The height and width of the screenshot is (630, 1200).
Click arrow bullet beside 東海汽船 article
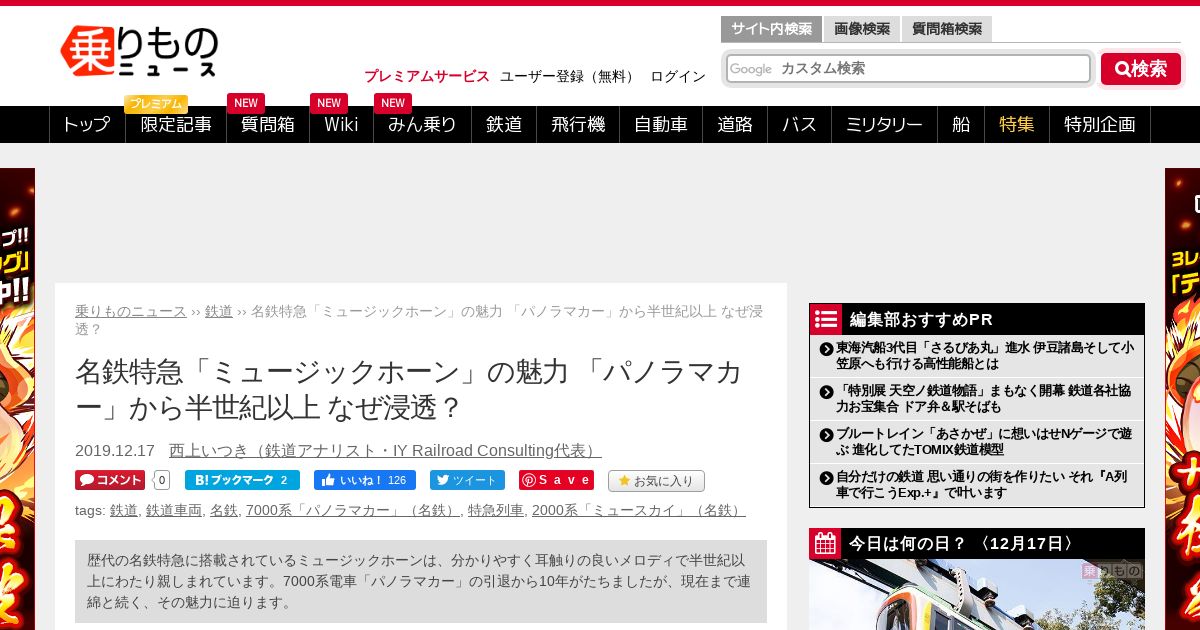click(x=826, y=348)
